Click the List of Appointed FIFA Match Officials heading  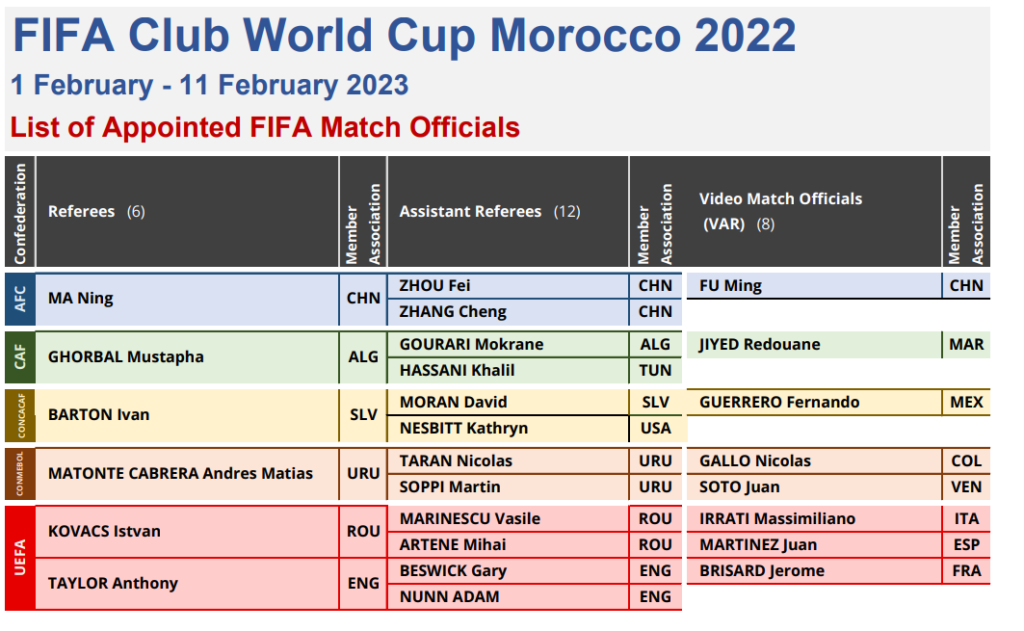pos(265,128)
